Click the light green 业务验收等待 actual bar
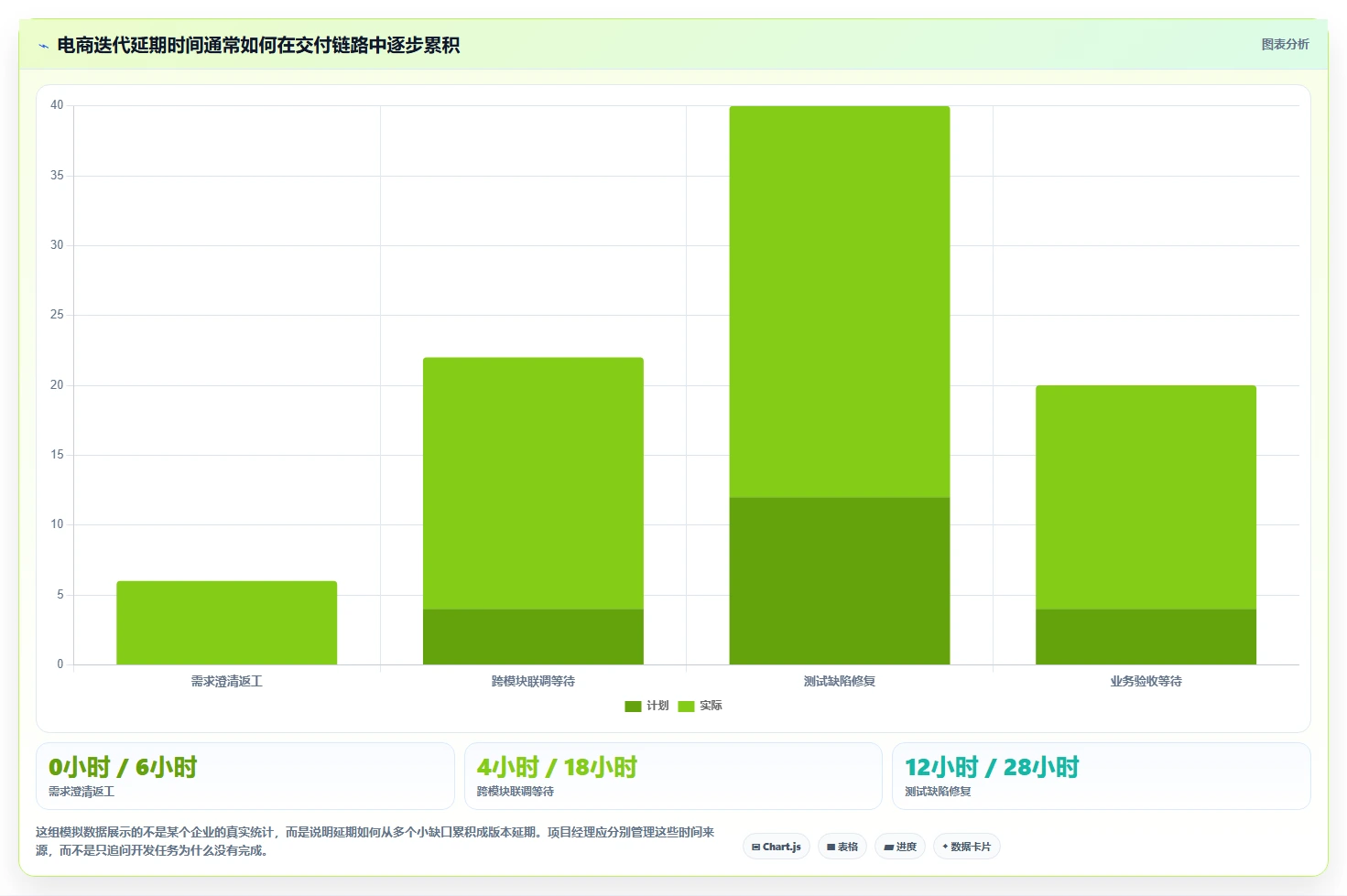 click(1146, 497)
